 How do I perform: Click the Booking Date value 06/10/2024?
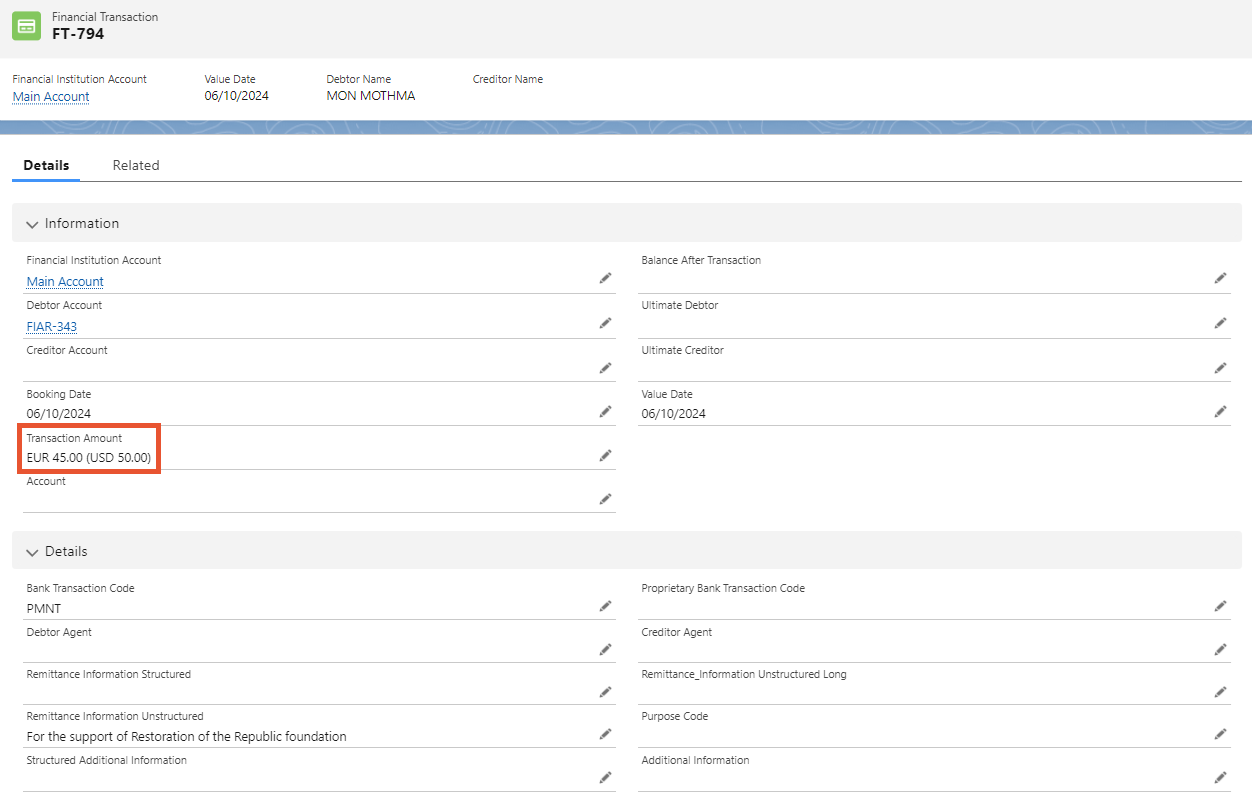(59, 414)
